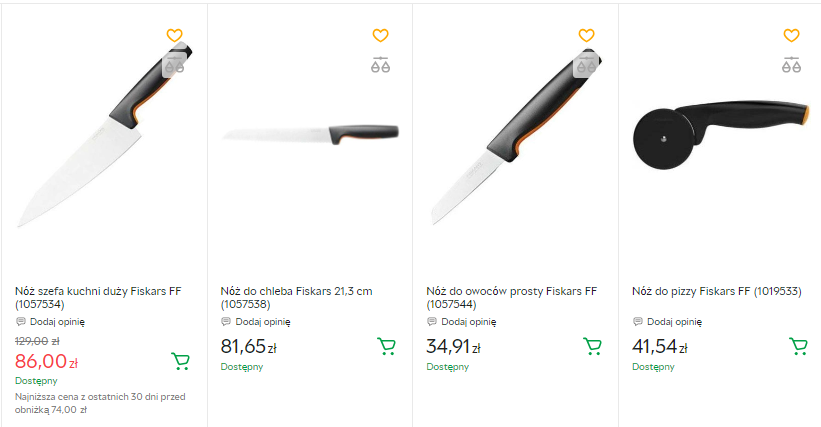
Task: Favorite the fruit knife with heart icon
Action: click(x=586, y=36)
